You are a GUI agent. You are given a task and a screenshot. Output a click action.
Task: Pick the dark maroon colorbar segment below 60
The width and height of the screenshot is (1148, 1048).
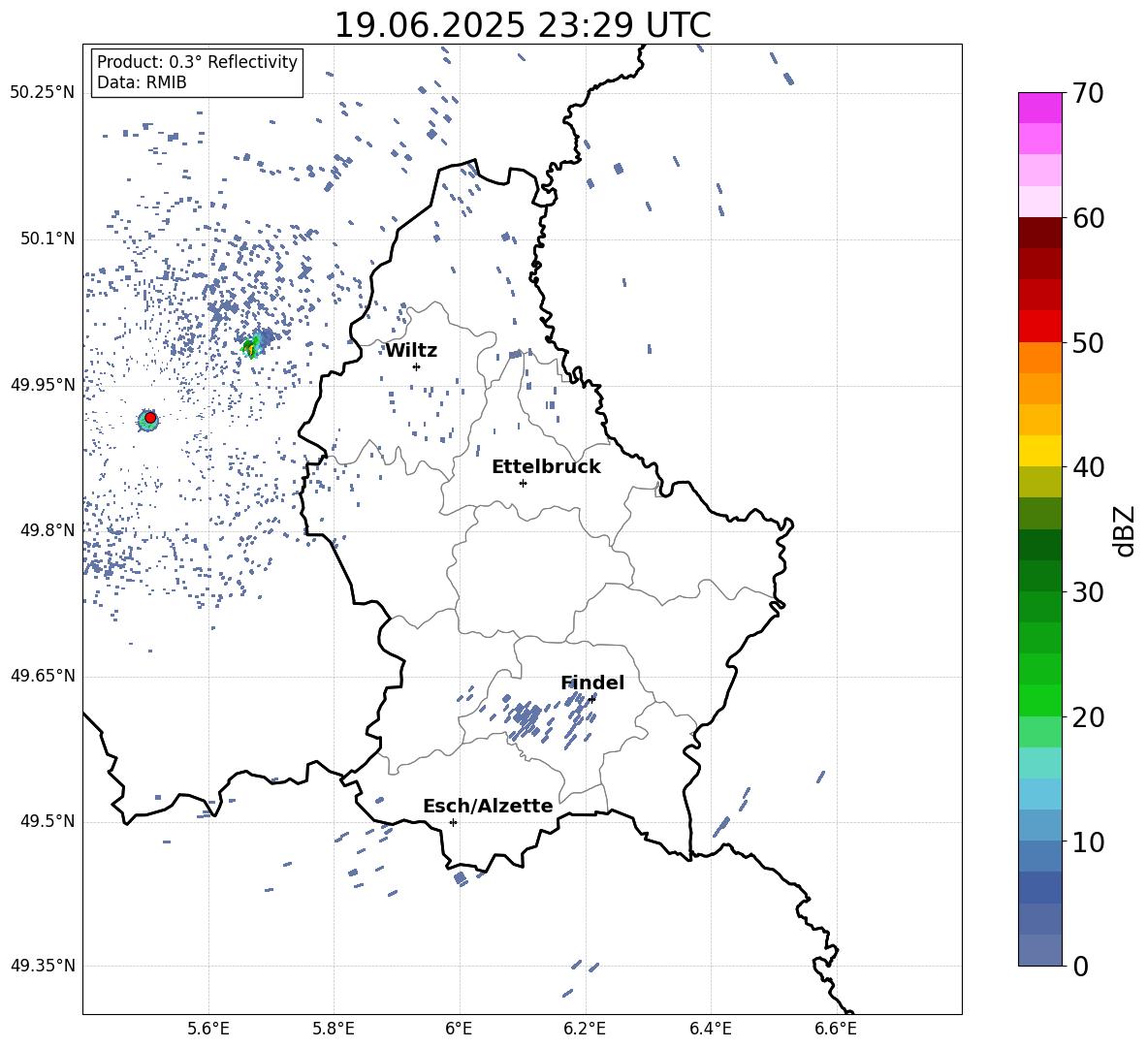click(1040, 234)
